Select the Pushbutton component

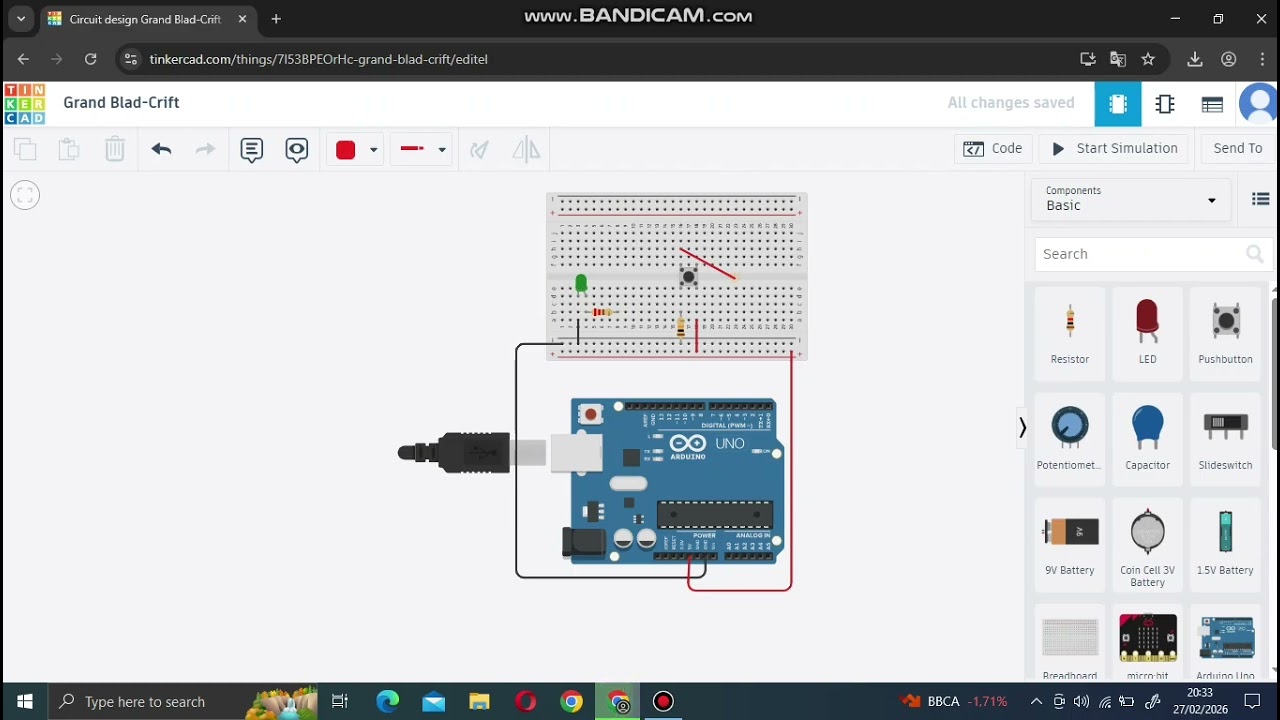click(1225, 333)
